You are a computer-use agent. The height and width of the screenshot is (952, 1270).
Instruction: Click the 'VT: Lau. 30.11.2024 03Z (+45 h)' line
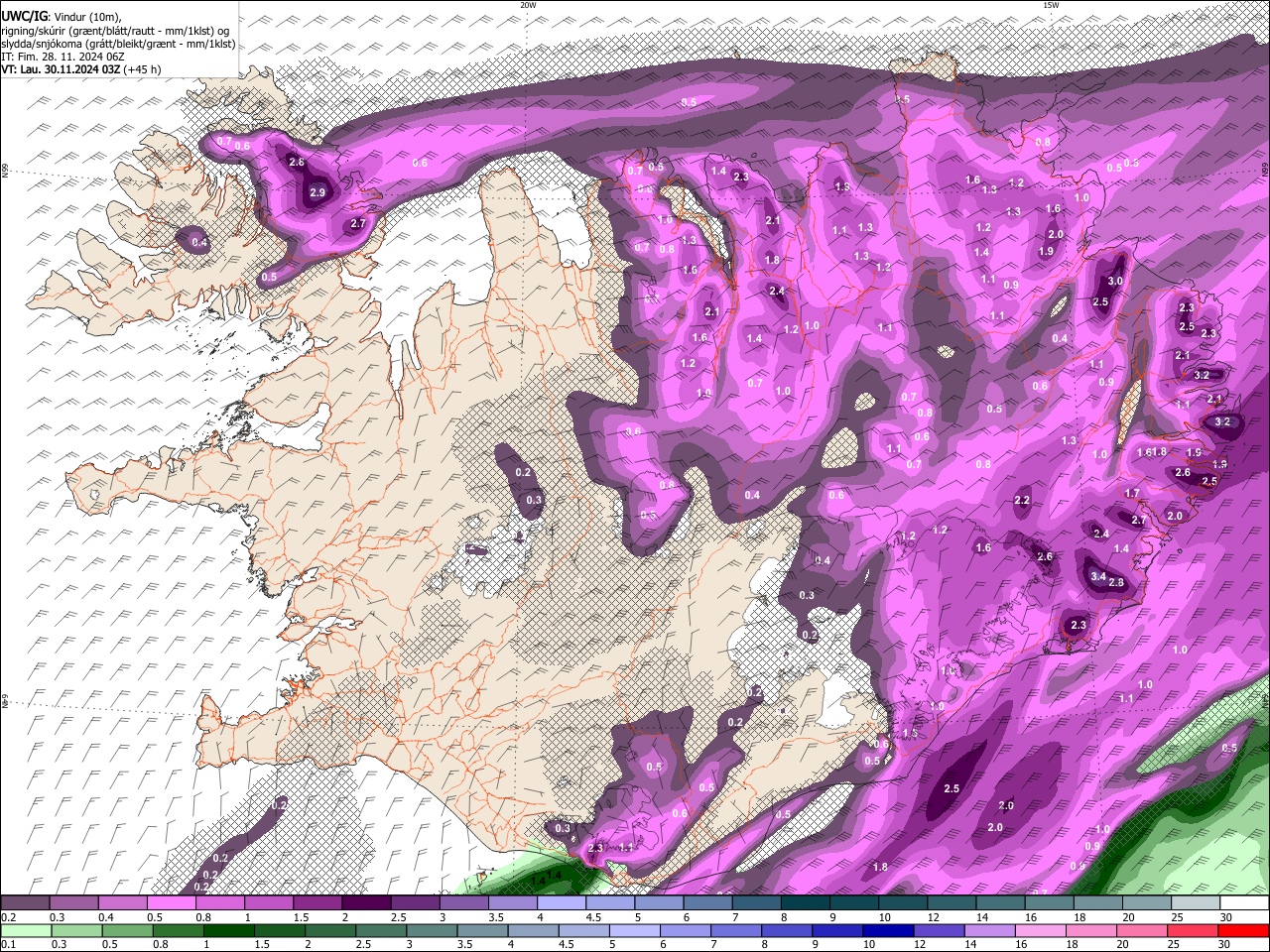pyautogui.click(x=81, y=69)
